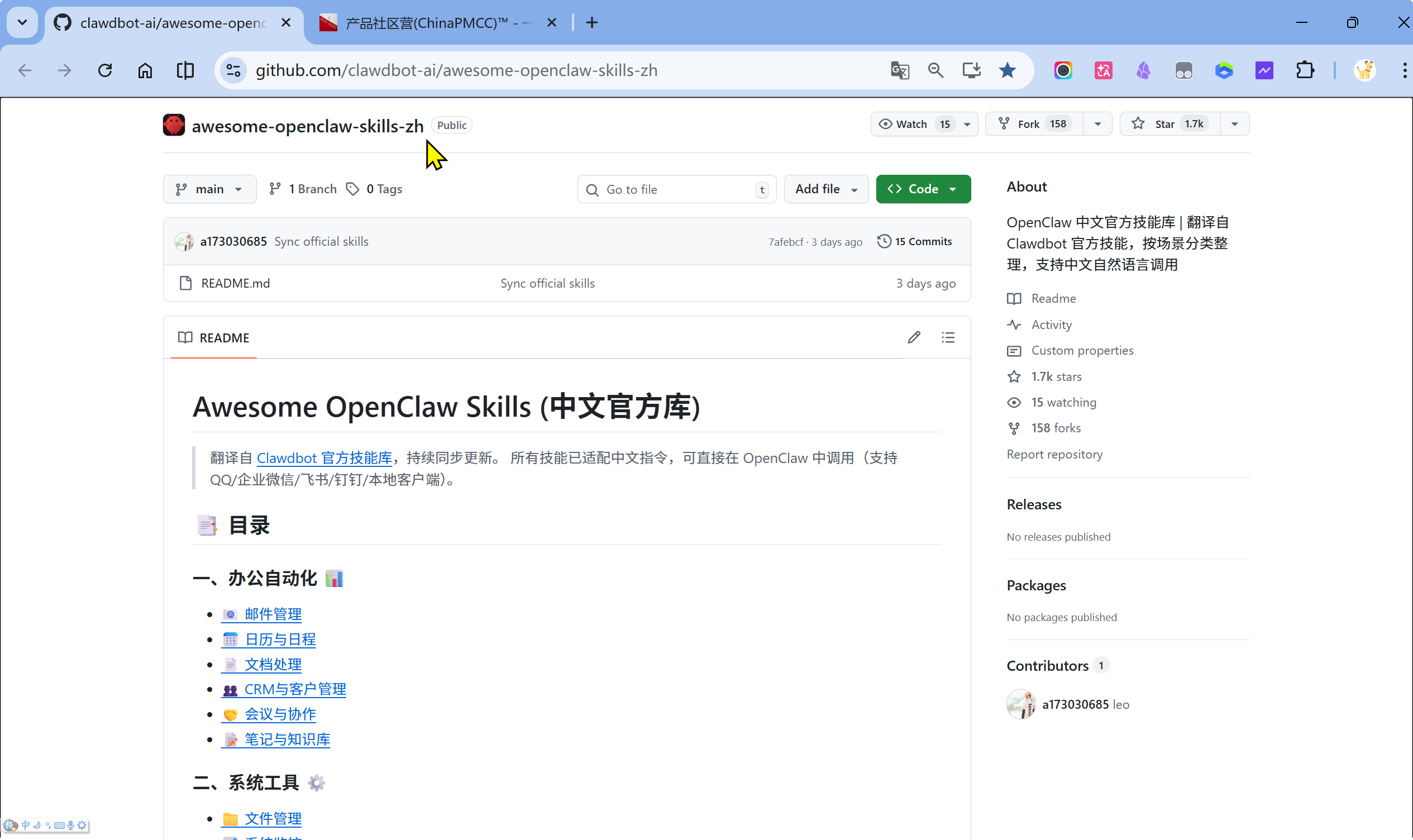Expand the main branch dropdown
Image resolution: width=1413 pixels, height=840 pixels.
coord(209,189)
